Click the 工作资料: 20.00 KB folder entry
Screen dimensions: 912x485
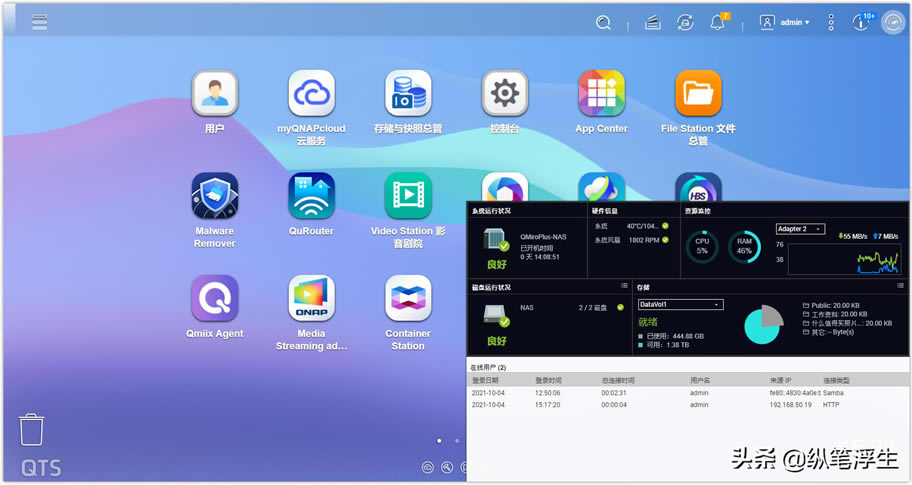point(835,314)
